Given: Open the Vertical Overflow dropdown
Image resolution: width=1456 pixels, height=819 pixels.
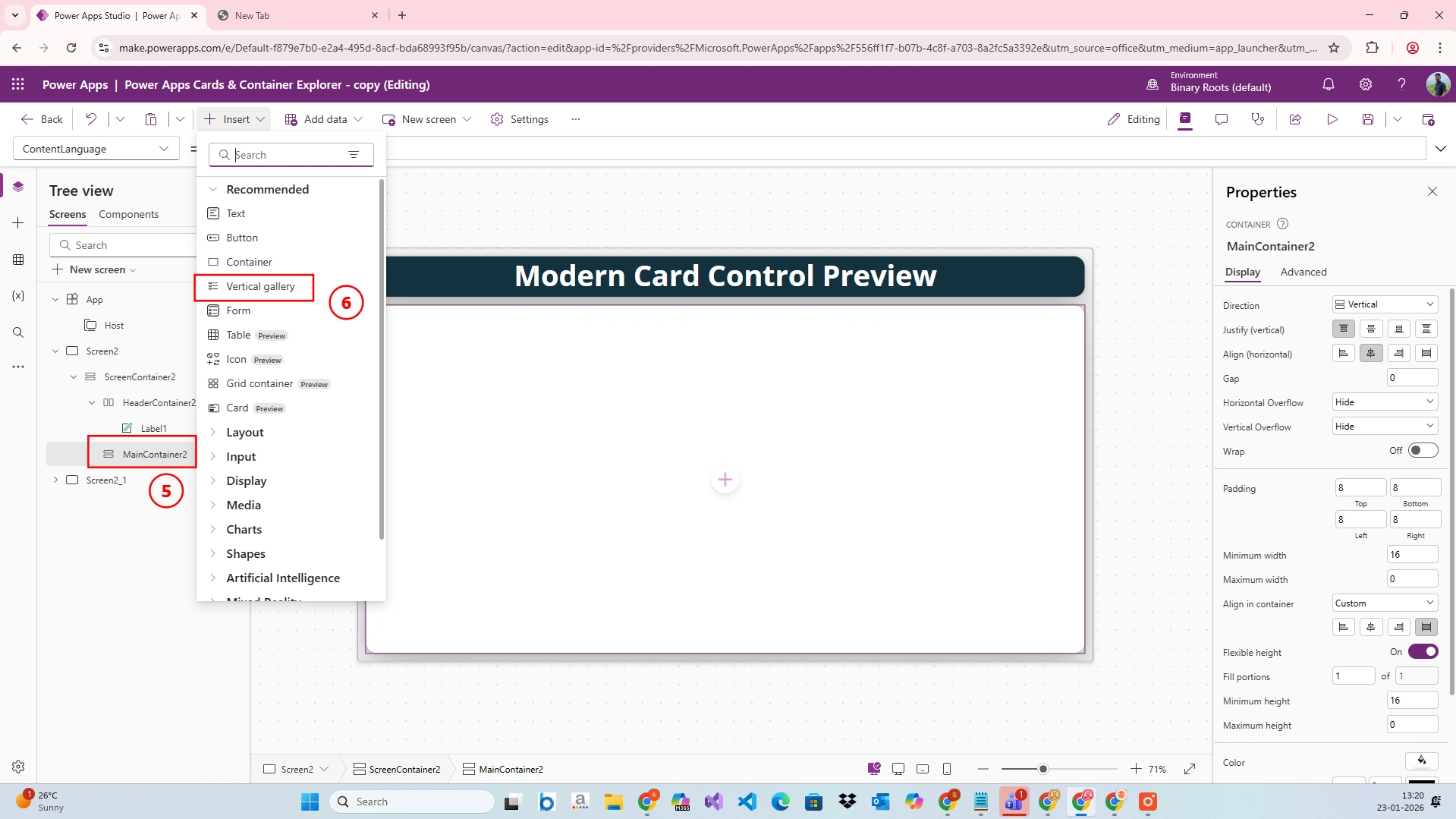Looking at the screenshot, I should pyautogui.click(x=1385, y=426).
